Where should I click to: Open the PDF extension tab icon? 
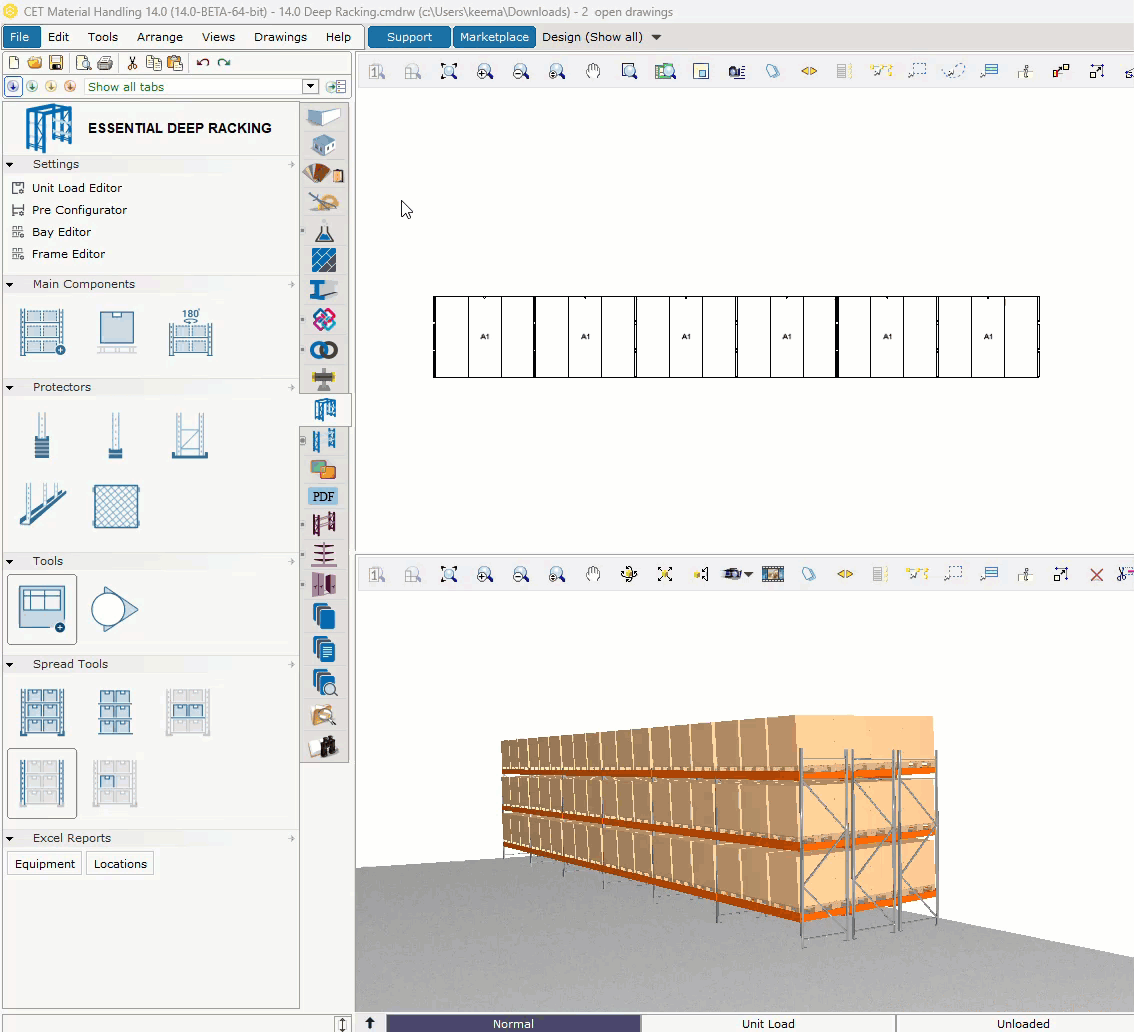tap(323, 496)
